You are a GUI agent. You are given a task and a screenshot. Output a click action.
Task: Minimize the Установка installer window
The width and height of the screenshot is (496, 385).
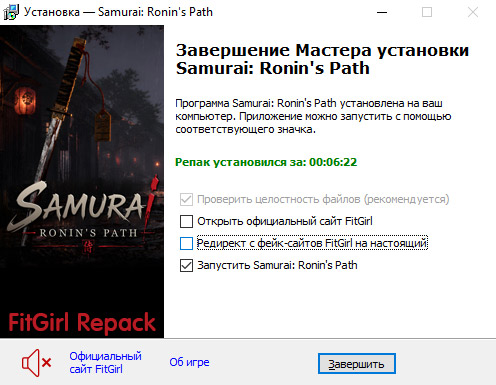click(382, 12)
